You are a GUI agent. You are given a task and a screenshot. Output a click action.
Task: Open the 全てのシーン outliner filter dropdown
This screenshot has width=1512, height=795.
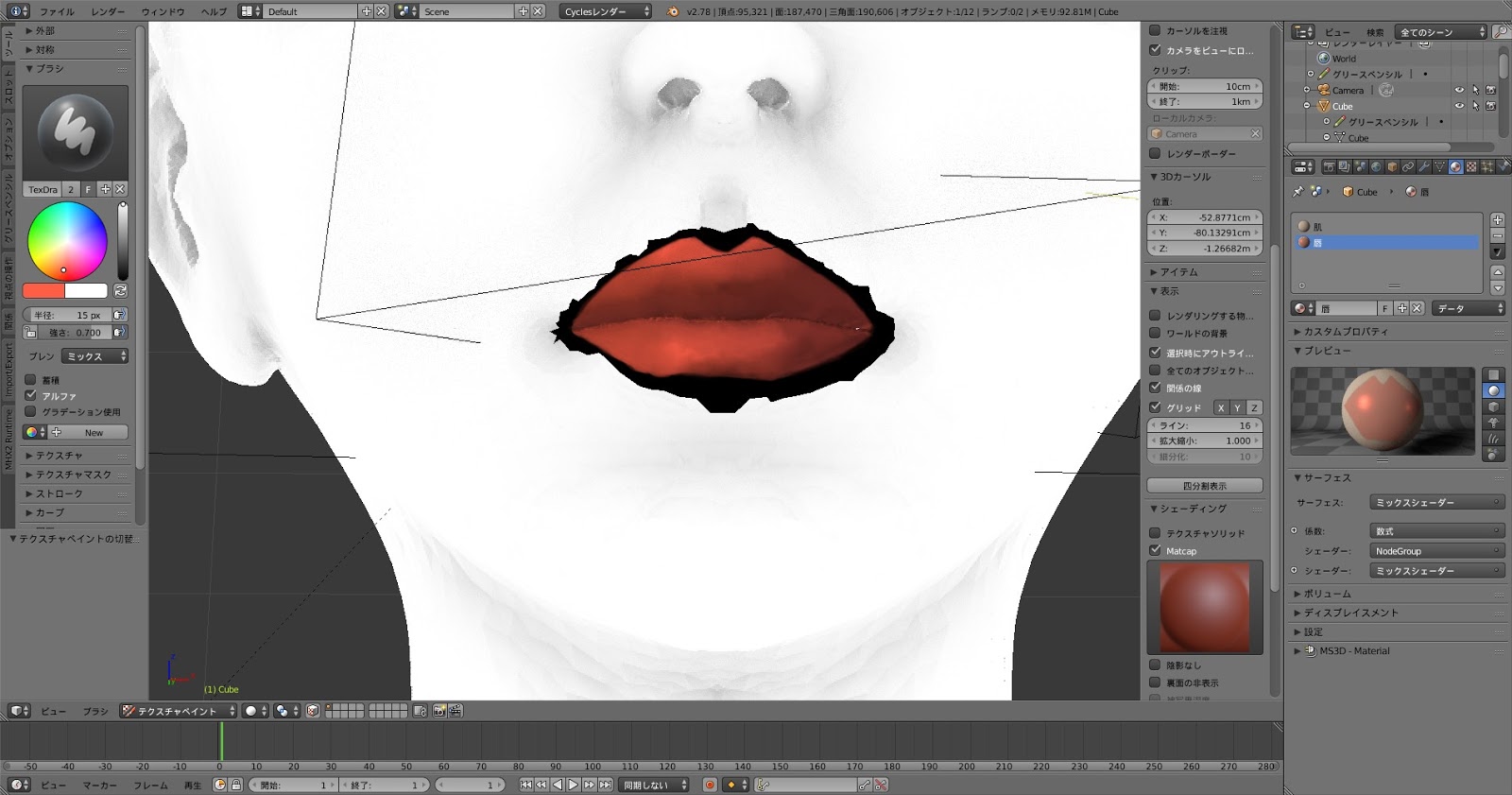pos(1442,32)
